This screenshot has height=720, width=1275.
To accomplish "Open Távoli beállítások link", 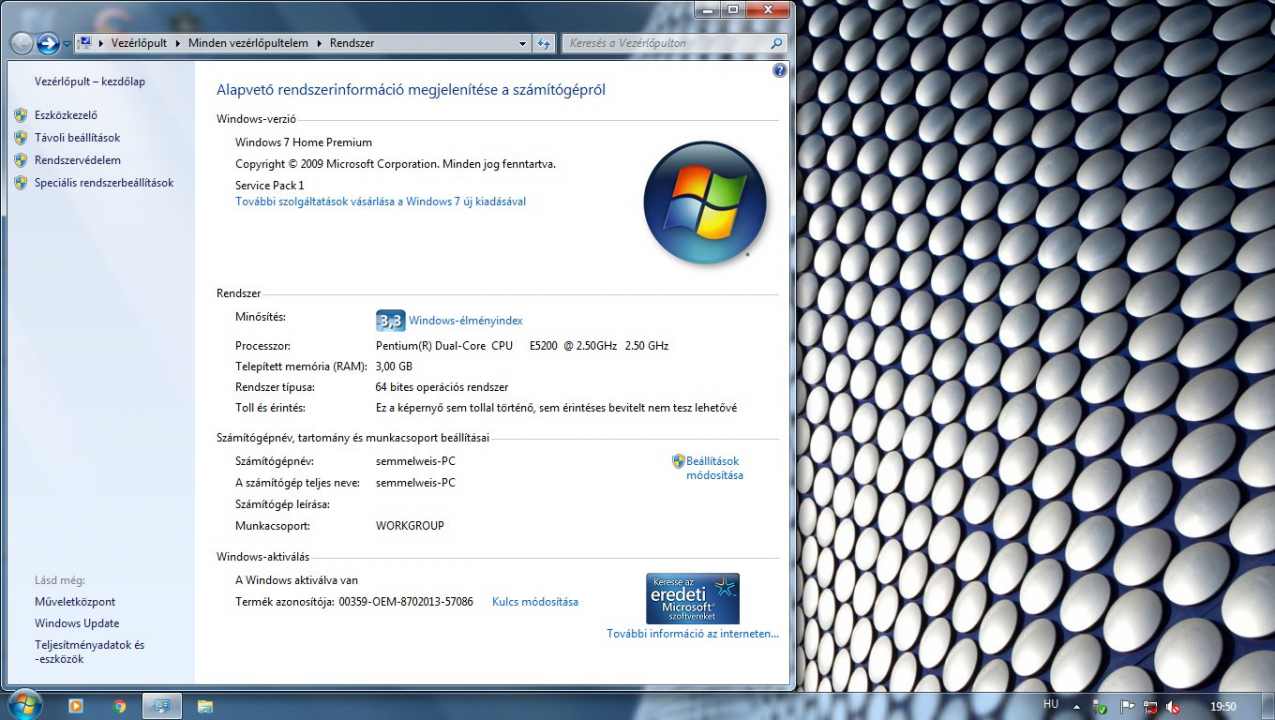I will click(x=77, y=138).
